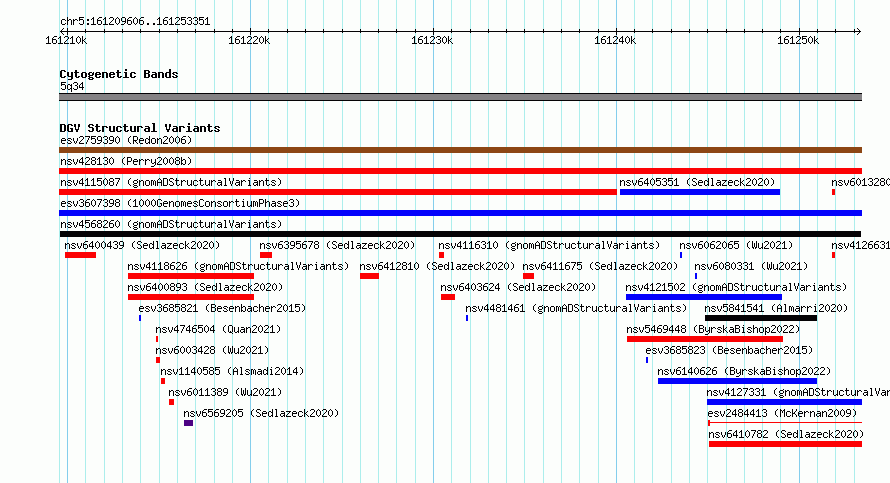
Task: Open nsv4568260 (gnomADStructuralVariants) label
Action: pyautogui.click(x=171, y=224)
